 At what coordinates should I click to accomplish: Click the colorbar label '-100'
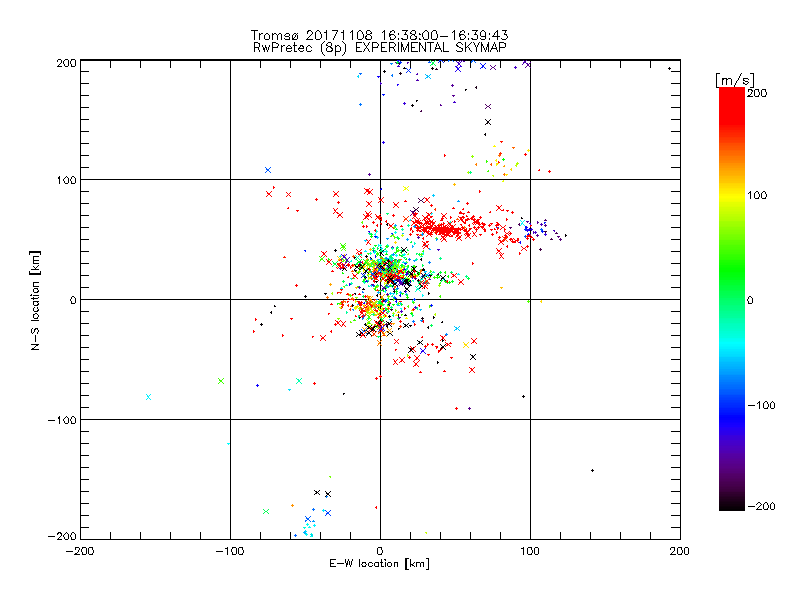coord(761,405)
